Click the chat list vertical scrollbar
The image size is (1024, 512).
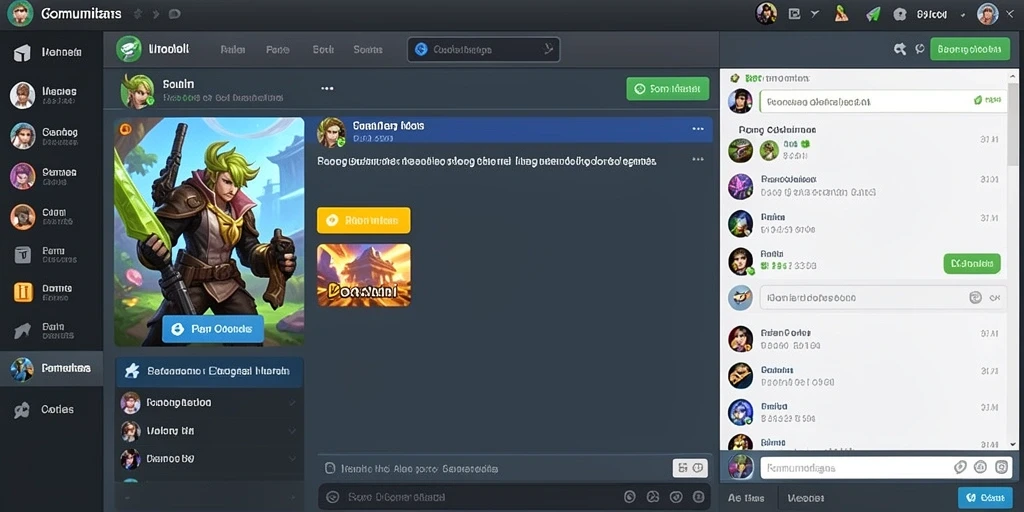[x=1013, y=259]
